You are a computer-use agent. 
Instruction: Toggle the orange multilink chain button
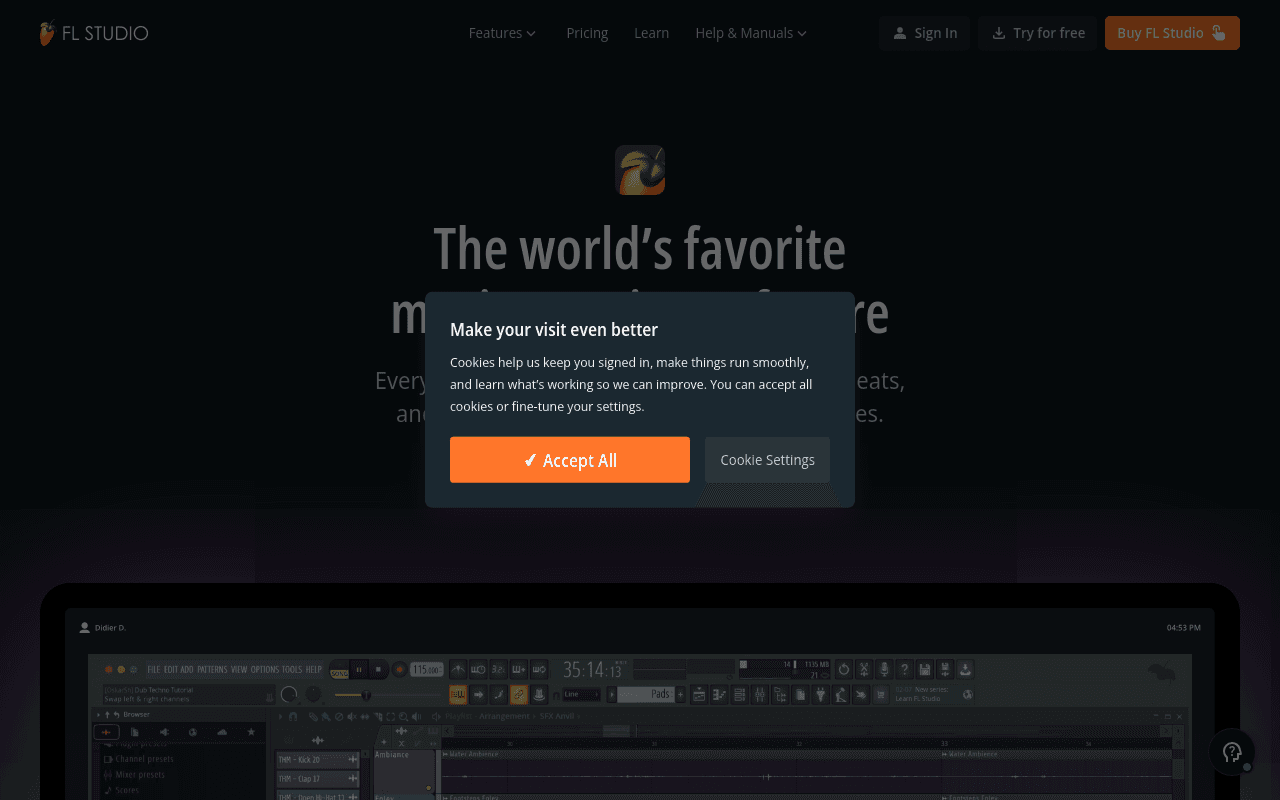click(518, 694)
